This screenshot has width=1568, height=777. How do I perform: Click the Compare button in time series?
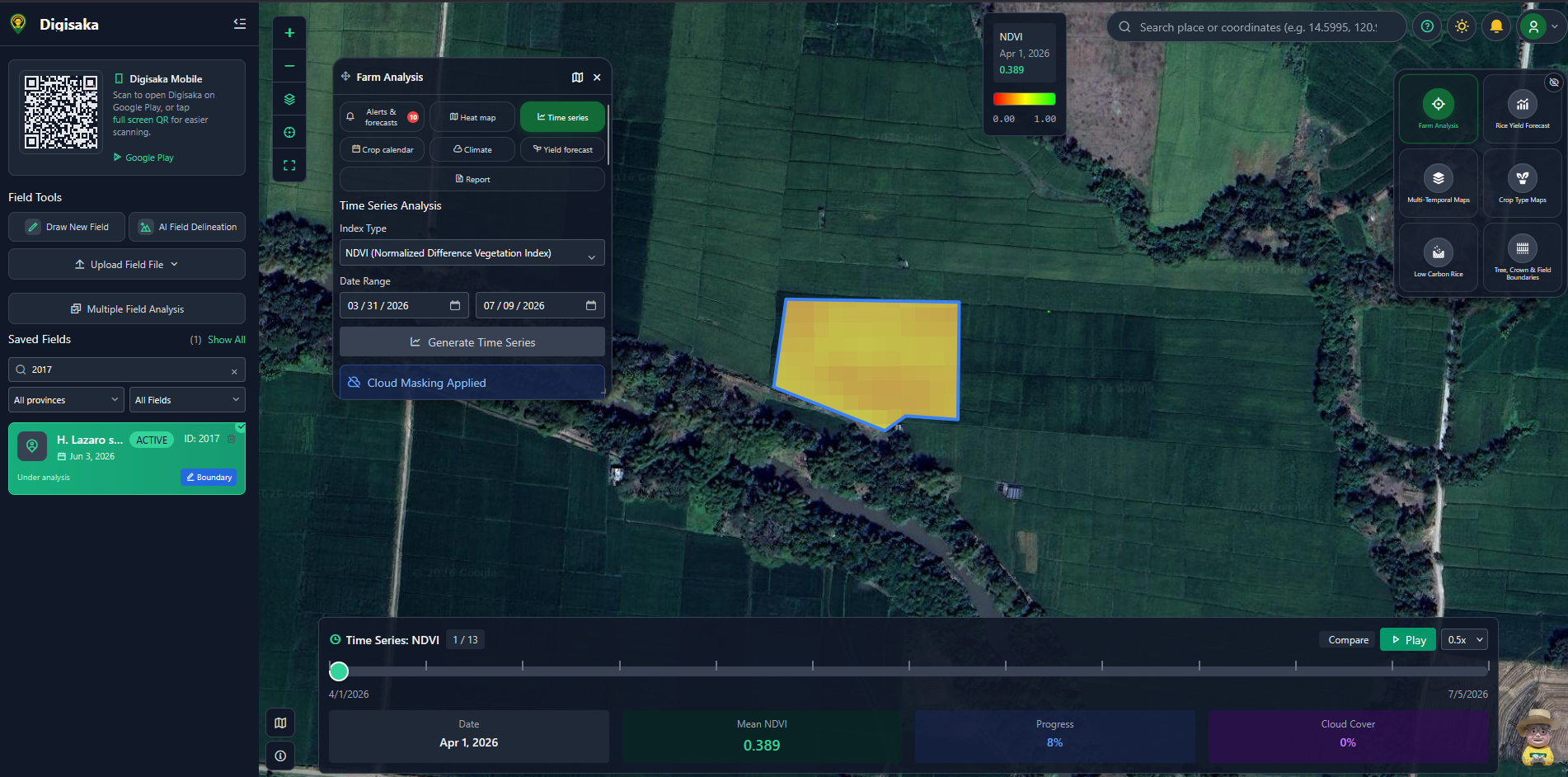(1348, 640)
